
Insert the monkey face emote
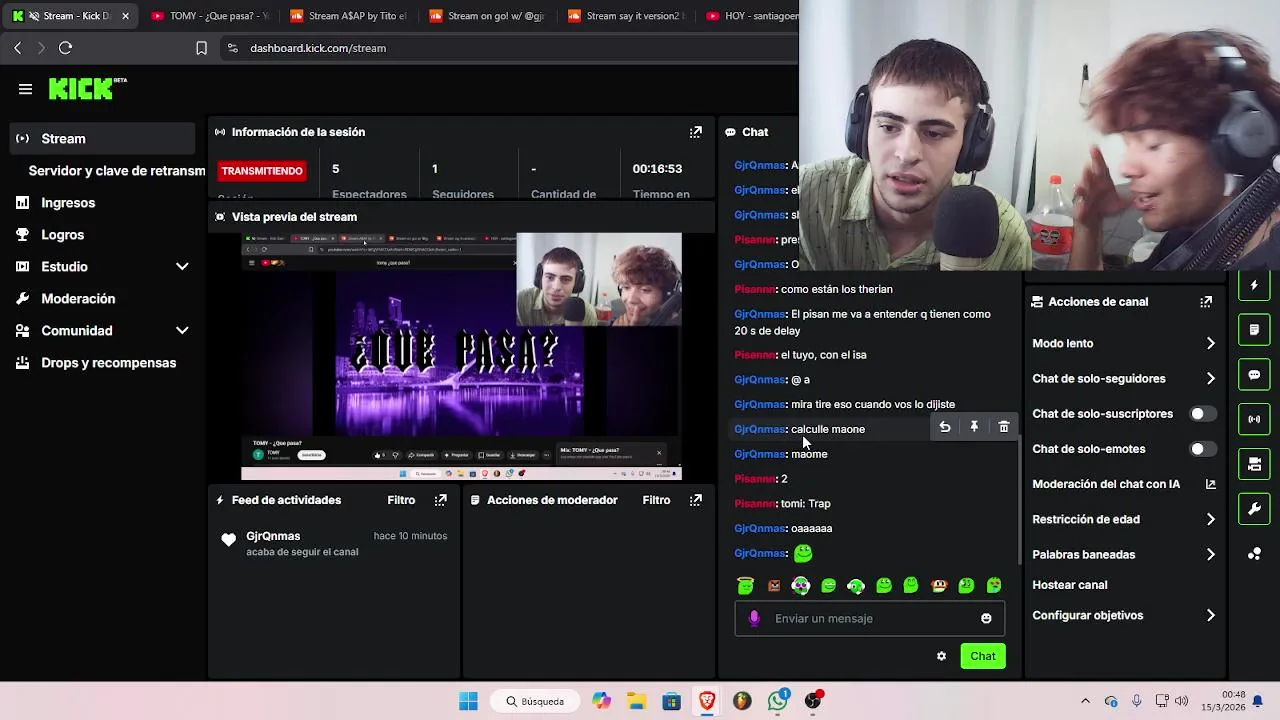tap(938, 586)
